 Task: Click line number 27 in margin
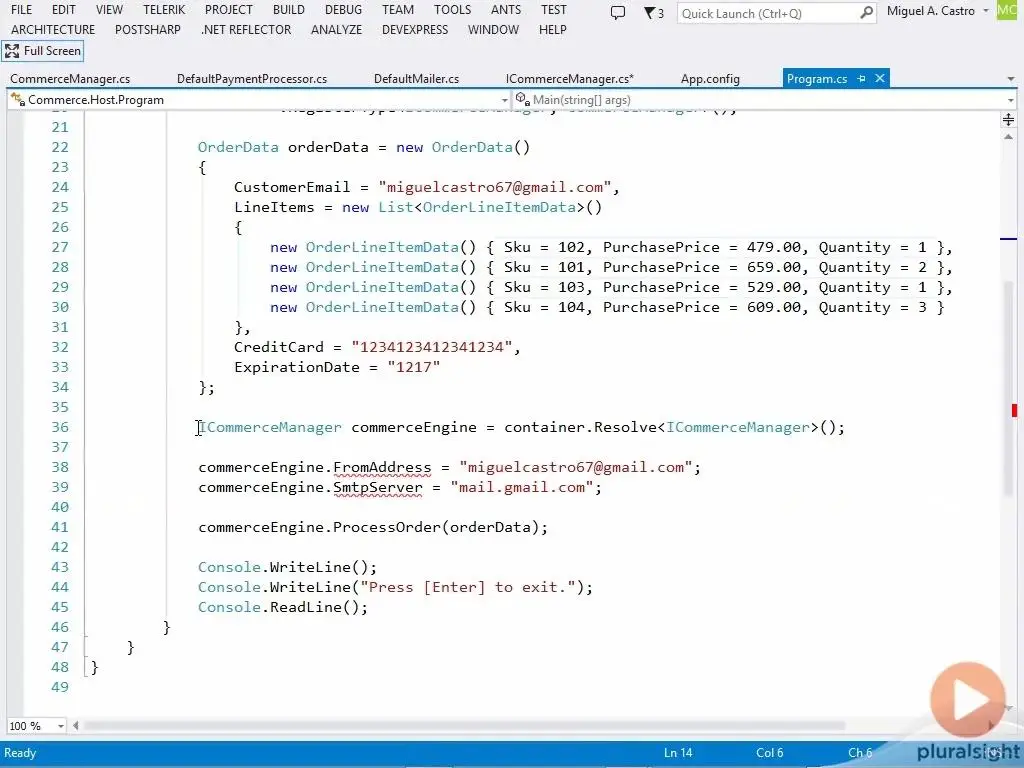click(59, 247)
